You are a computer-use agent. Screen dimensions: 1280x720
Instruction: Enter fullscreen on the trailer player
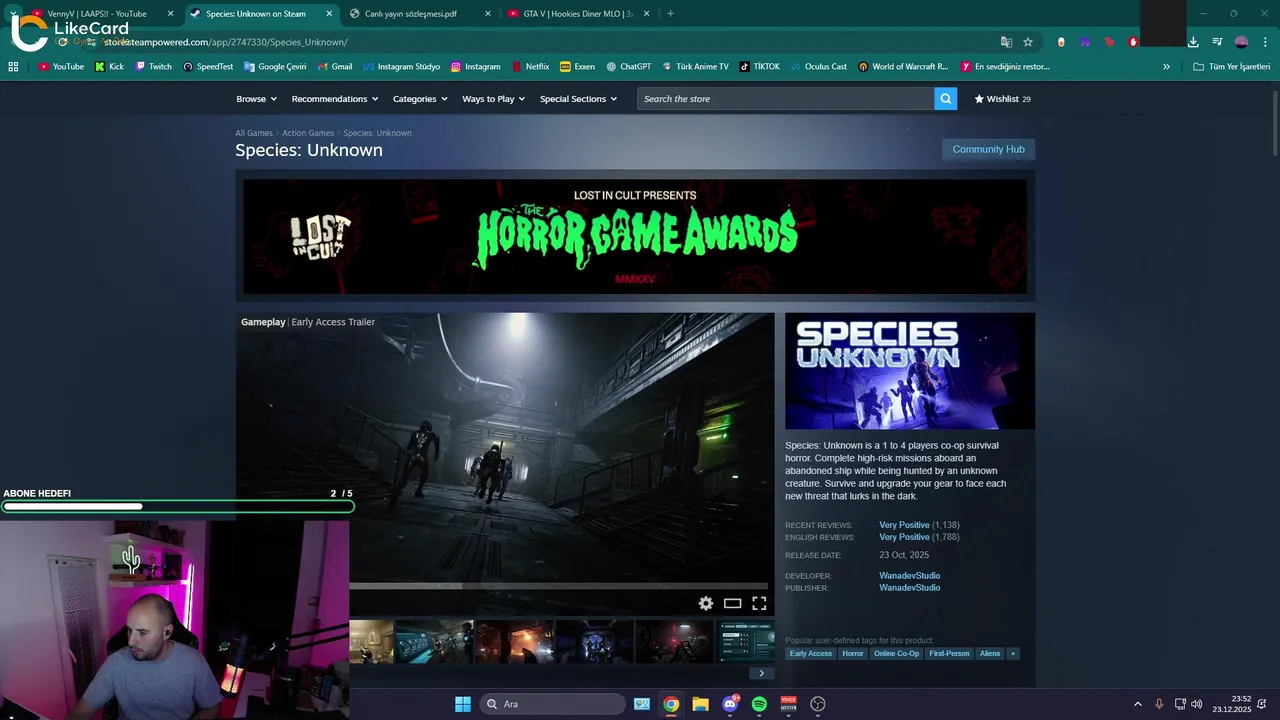759,603
